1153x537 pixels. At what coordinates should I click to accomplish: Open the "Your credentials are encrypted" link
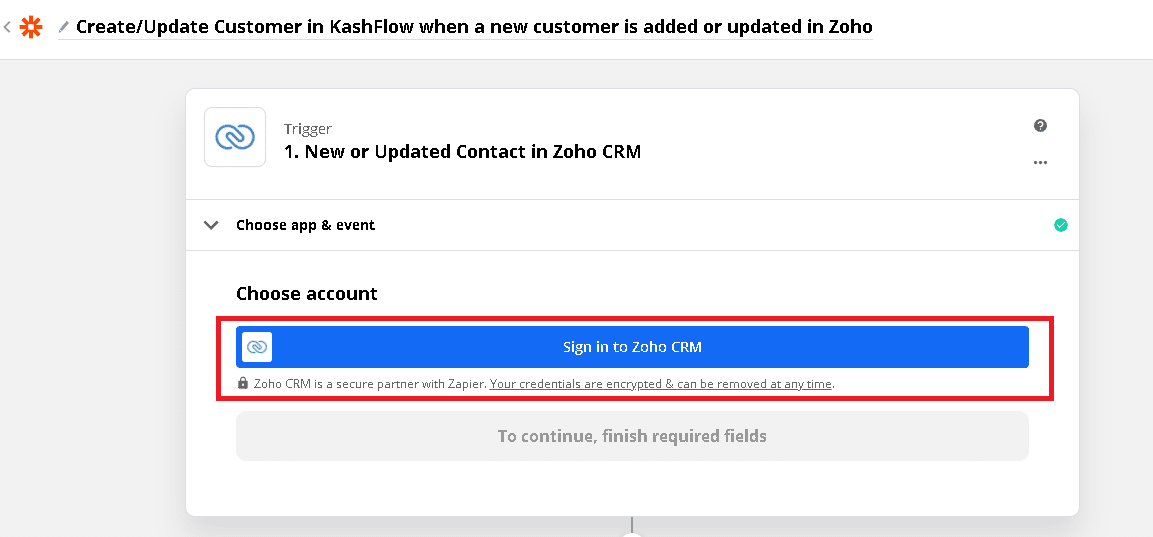(x=661, y=383)
